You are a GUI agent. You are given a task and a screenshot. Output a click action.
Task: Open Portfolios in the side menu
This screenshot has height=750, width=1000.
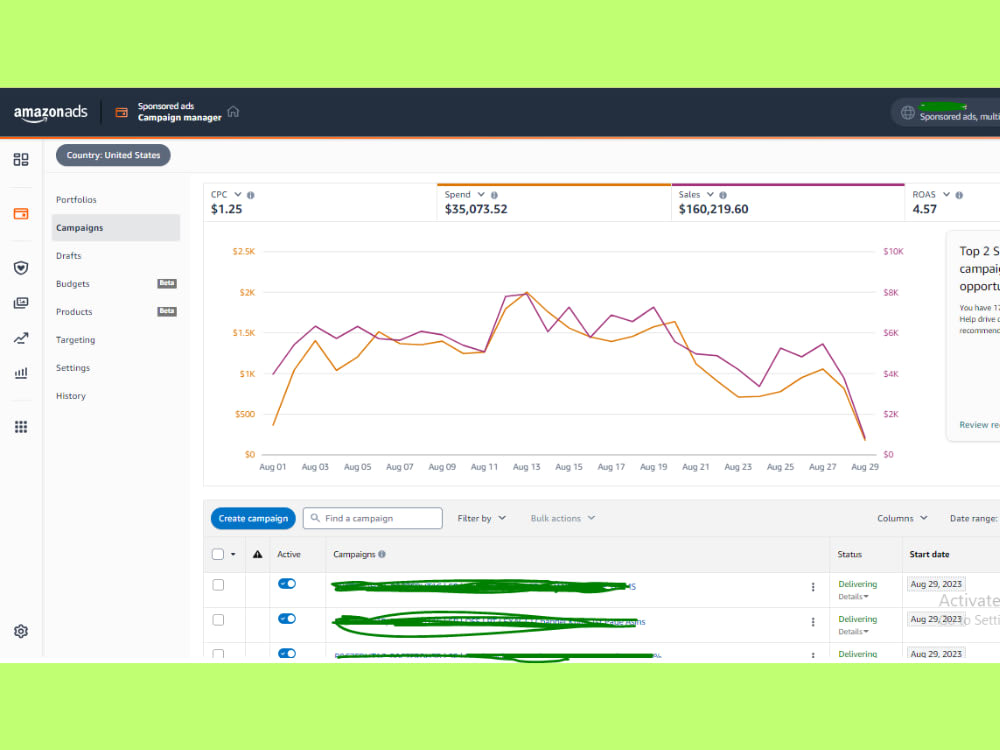click(77, 200)
